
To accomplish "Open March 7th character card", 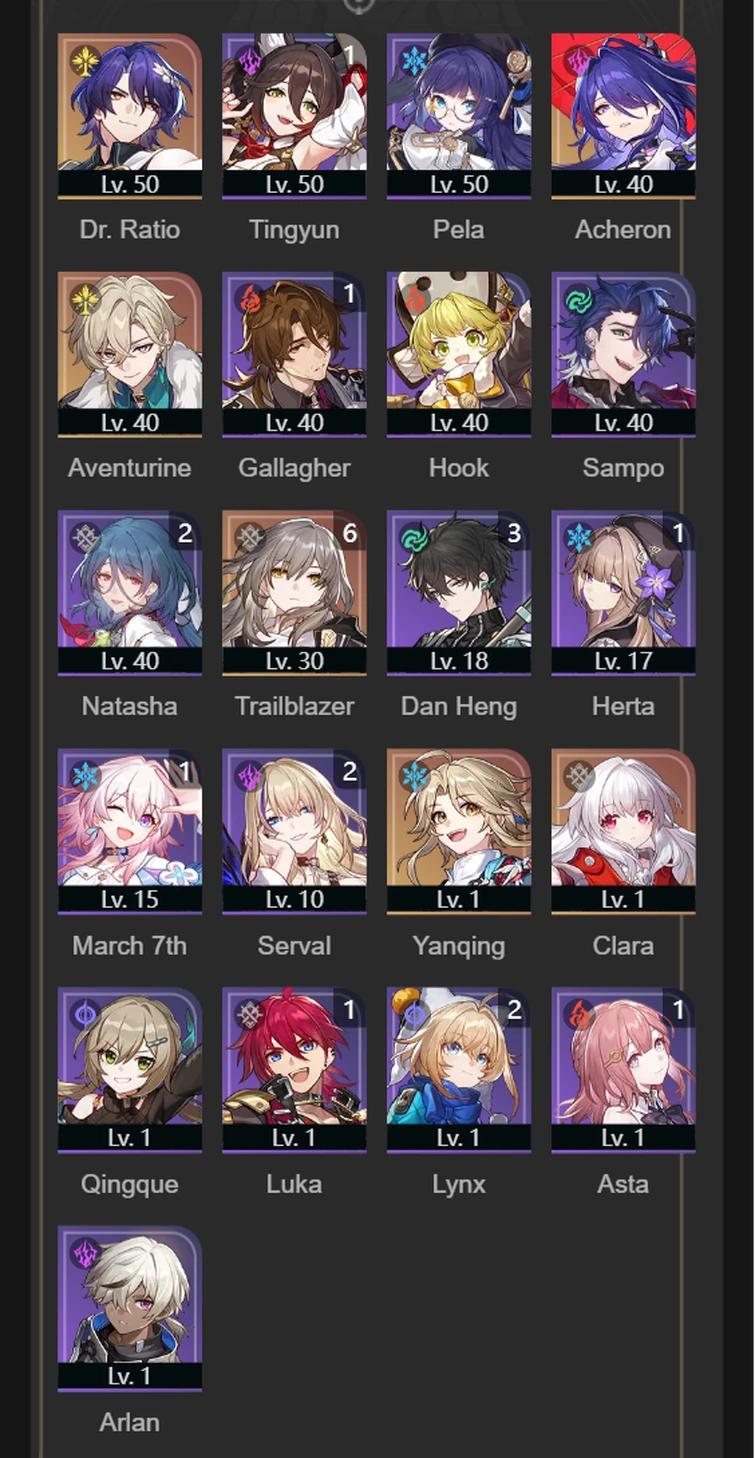I will [130, 831].
